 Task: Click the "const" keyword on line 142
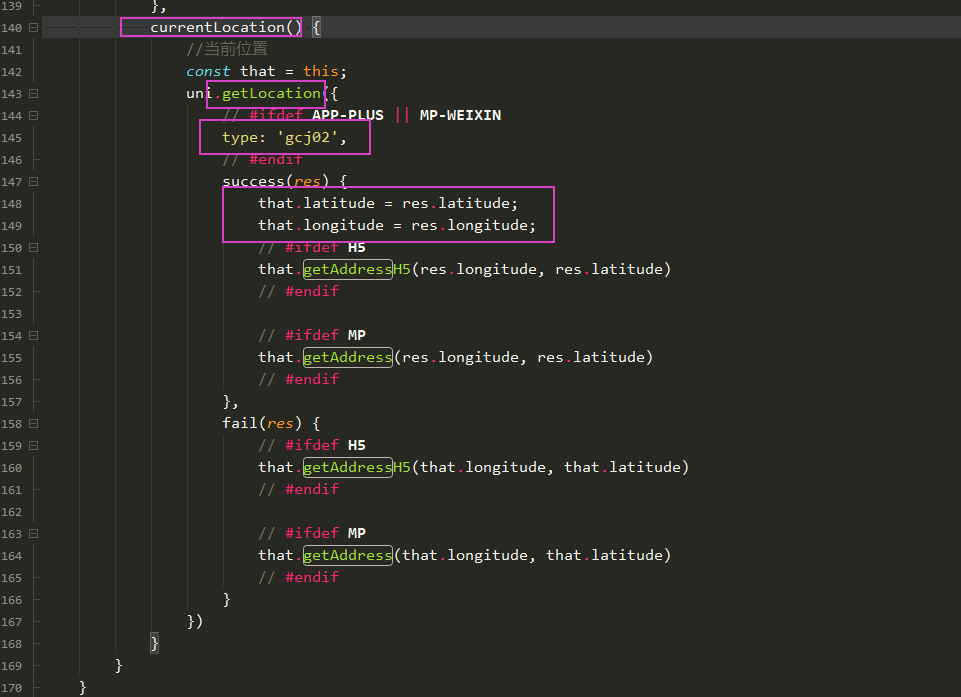tap(208, 72)
